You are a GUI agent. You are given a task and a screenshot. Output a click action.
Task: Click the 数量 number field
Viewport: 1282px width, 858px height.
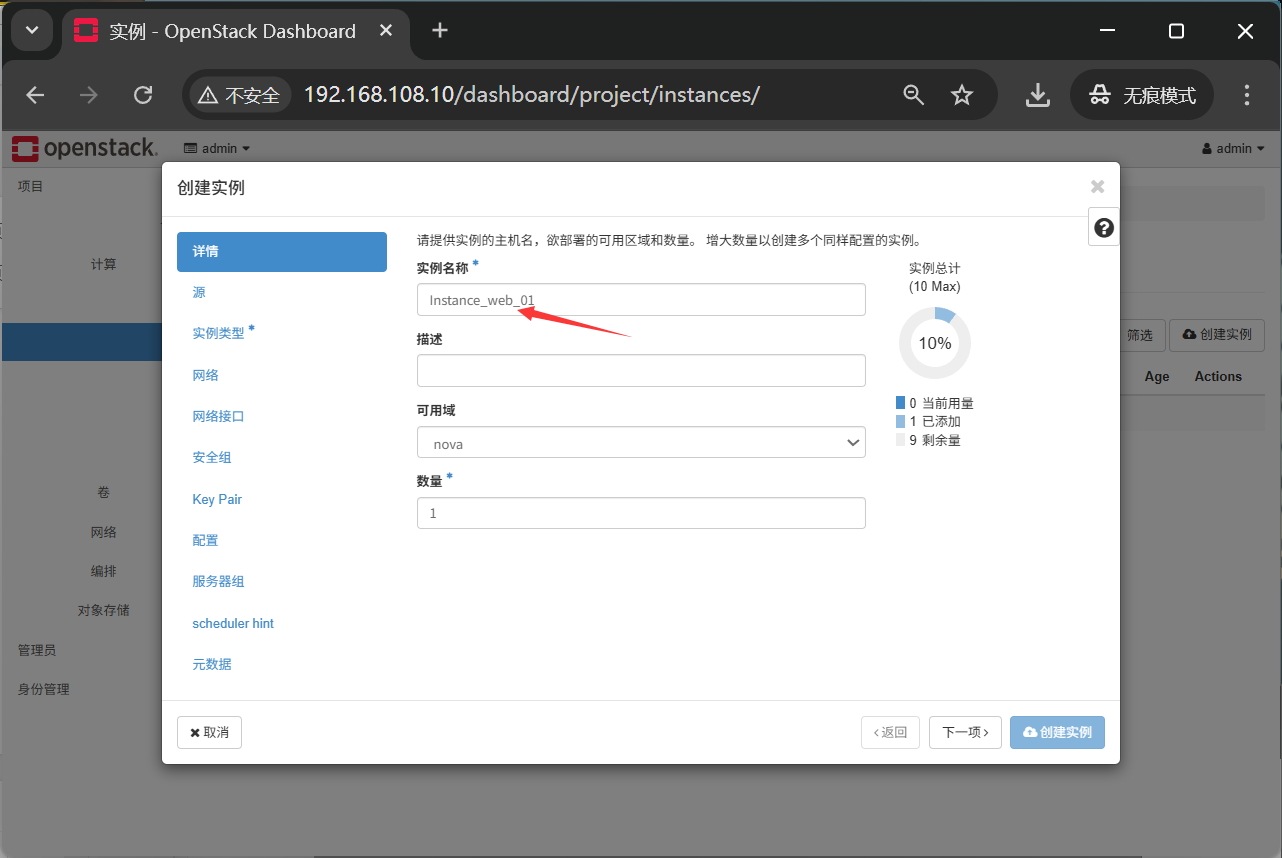point(641,513)
